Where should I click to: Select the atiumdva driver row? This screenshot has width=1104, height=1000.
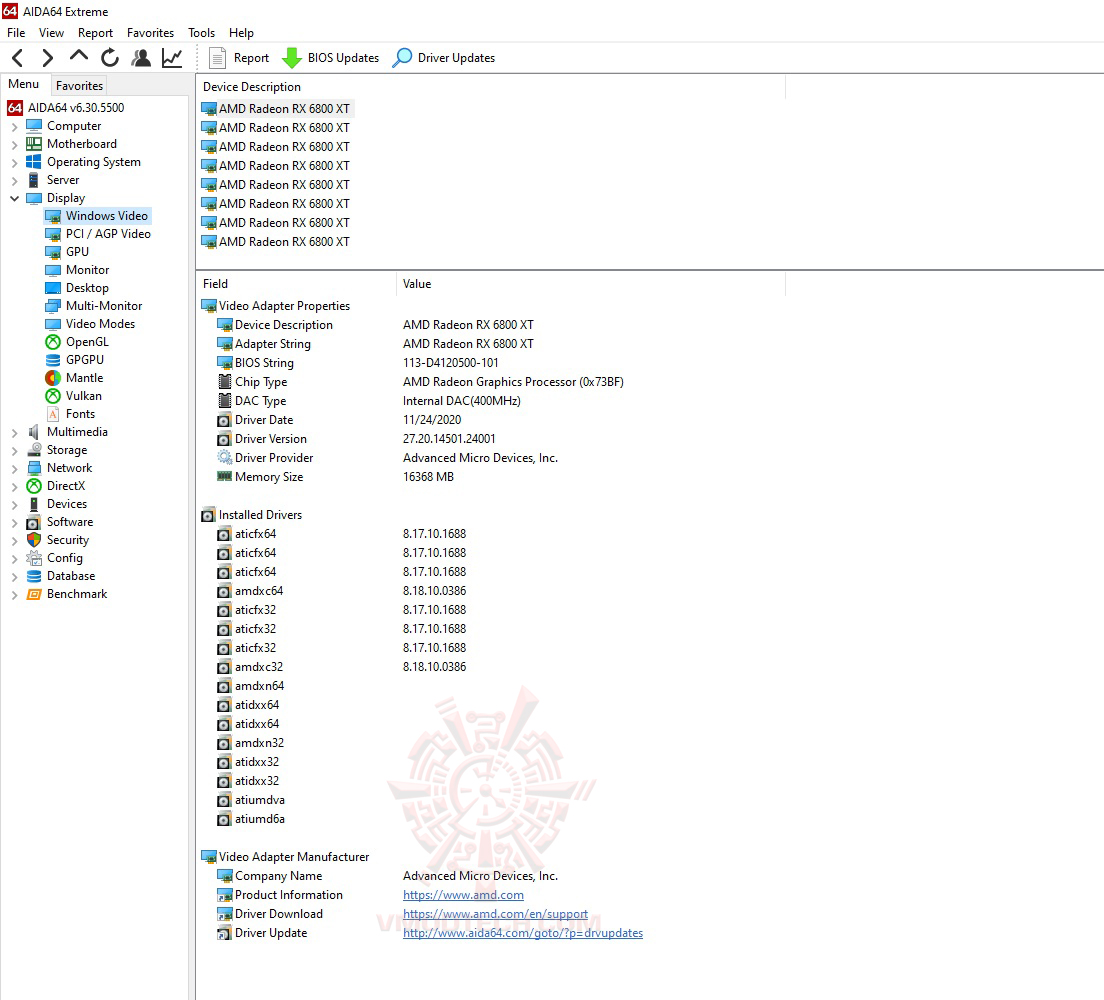[493, 800]
